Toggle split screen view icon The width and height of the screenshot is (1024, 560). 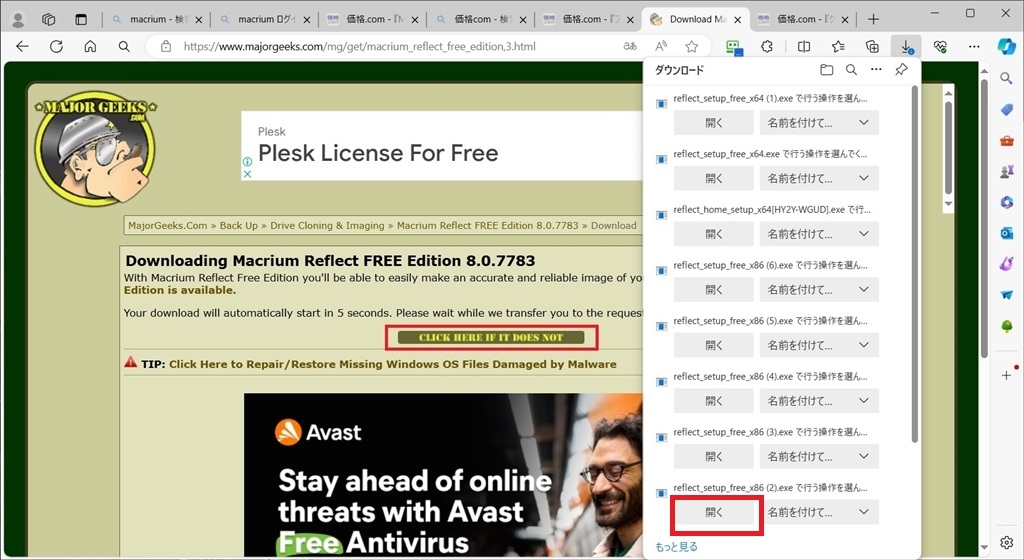pos(804,46)
